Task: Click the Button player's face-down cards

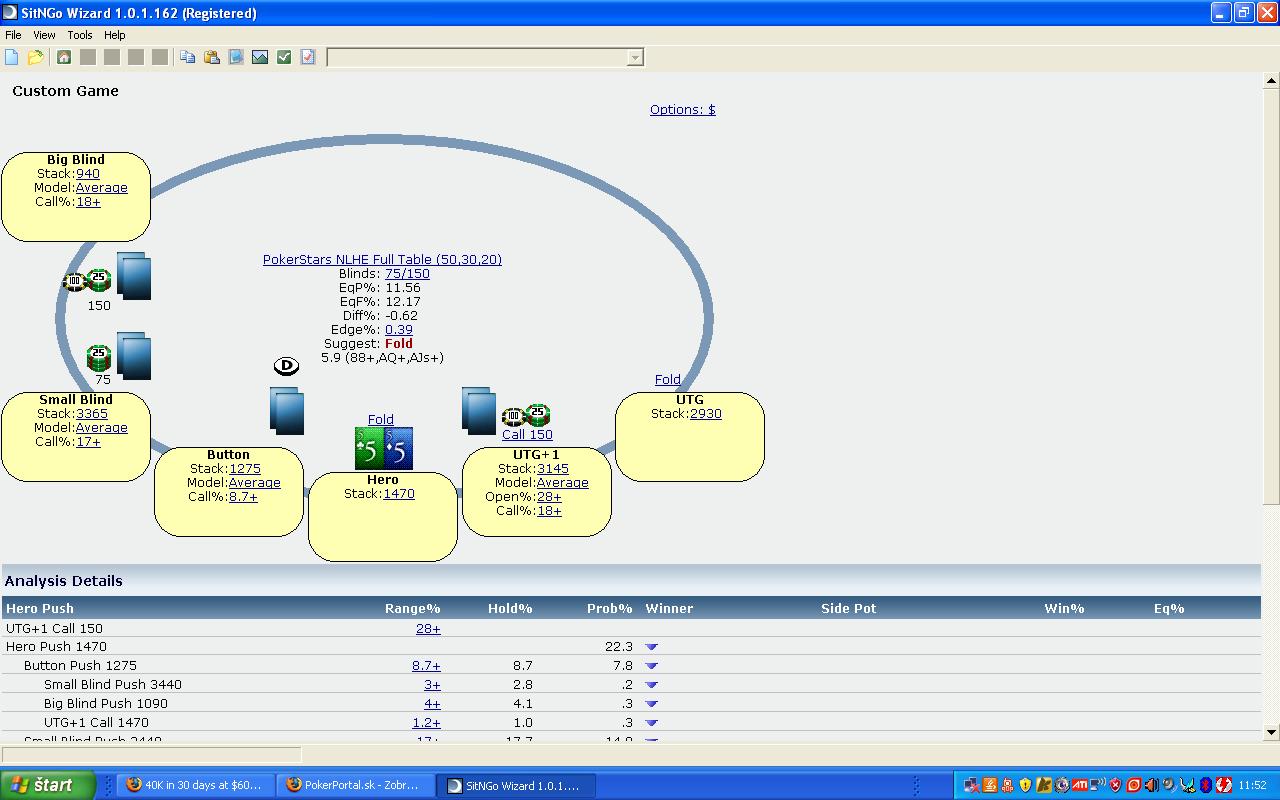Action: [287, 411]
